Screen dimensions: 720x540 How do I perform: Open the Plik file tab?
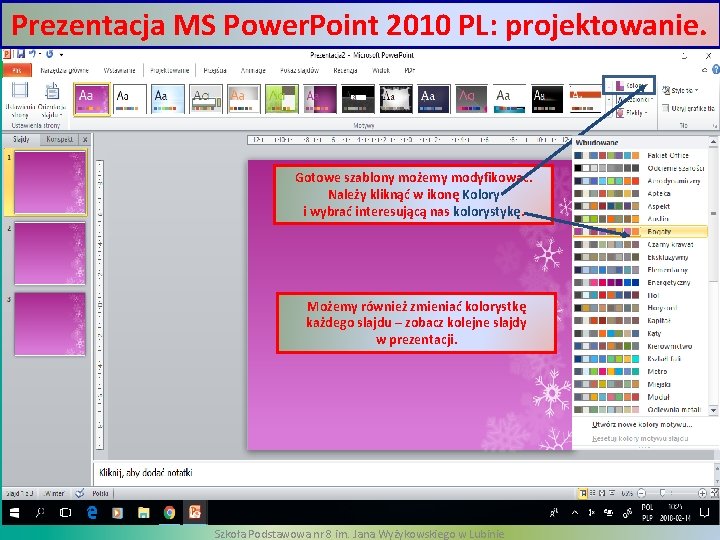(x=17, y=70)
